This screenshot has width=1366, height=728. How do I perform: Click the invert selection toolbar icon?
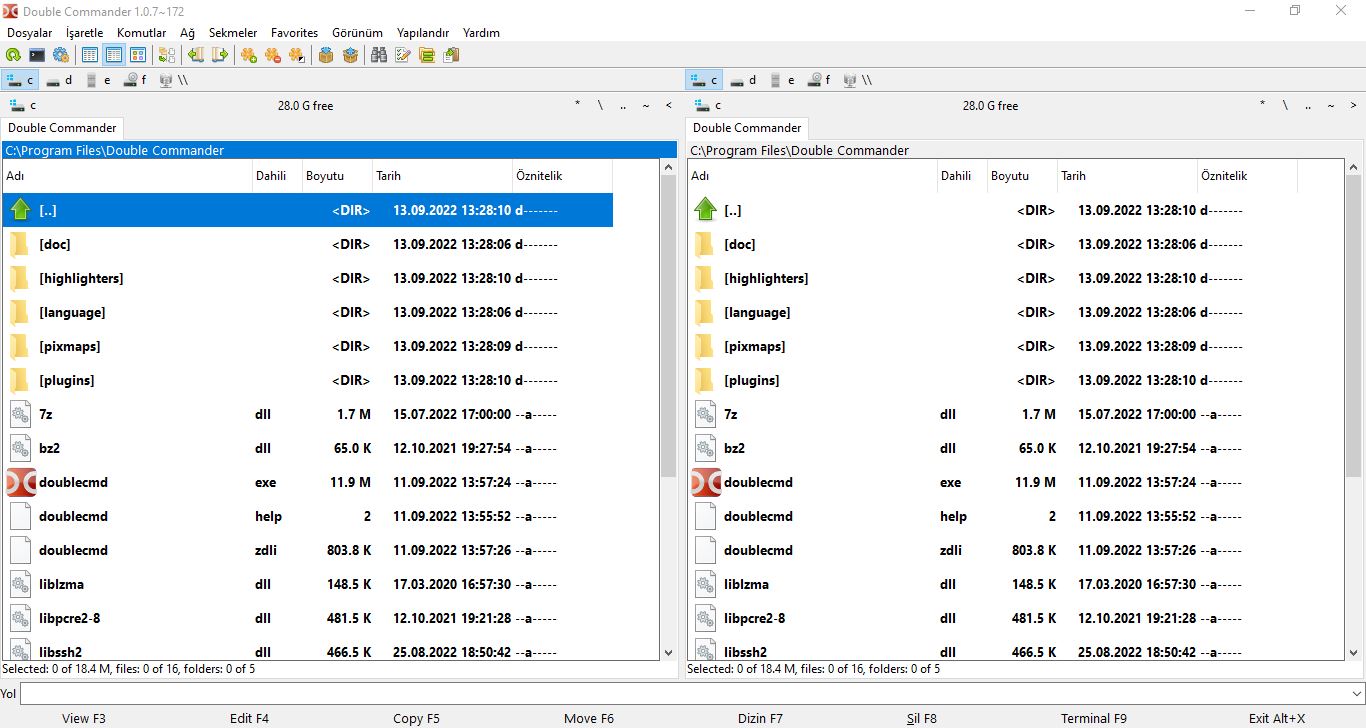pyautogui.click(x=297, y=55)
